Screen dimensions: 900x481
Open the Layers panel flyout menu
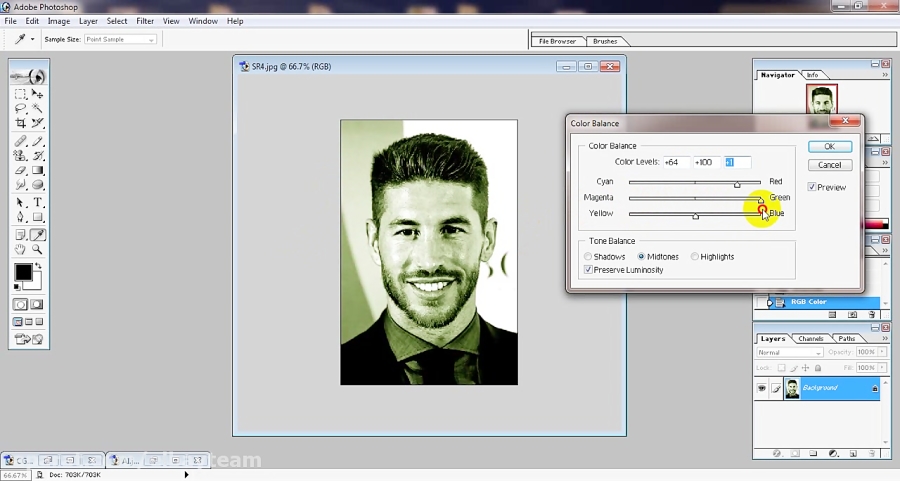pyautogui.click(x=886, y=339)
